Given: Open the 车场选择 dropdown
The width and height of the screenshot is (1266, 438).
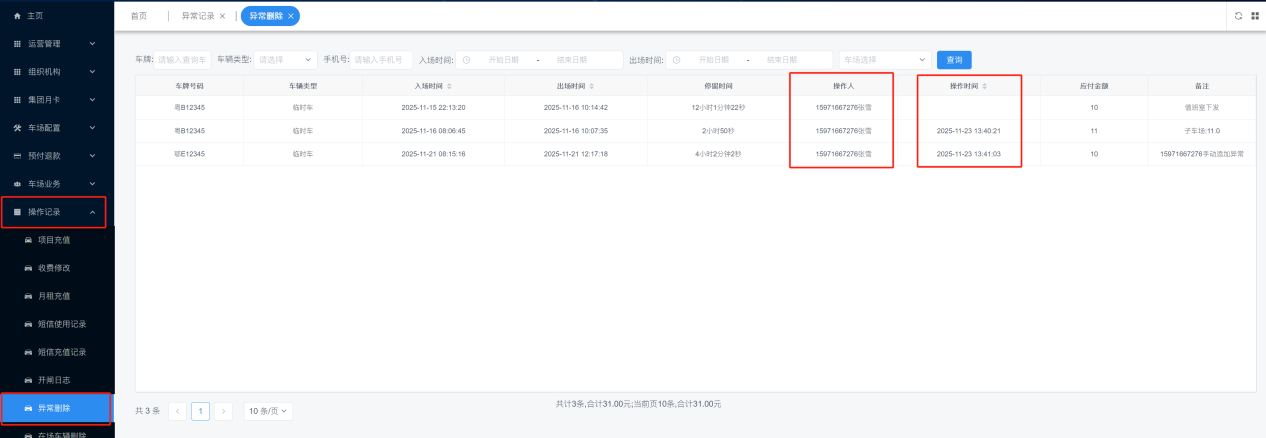Looking at the screenshot, I should click(885, 60).
